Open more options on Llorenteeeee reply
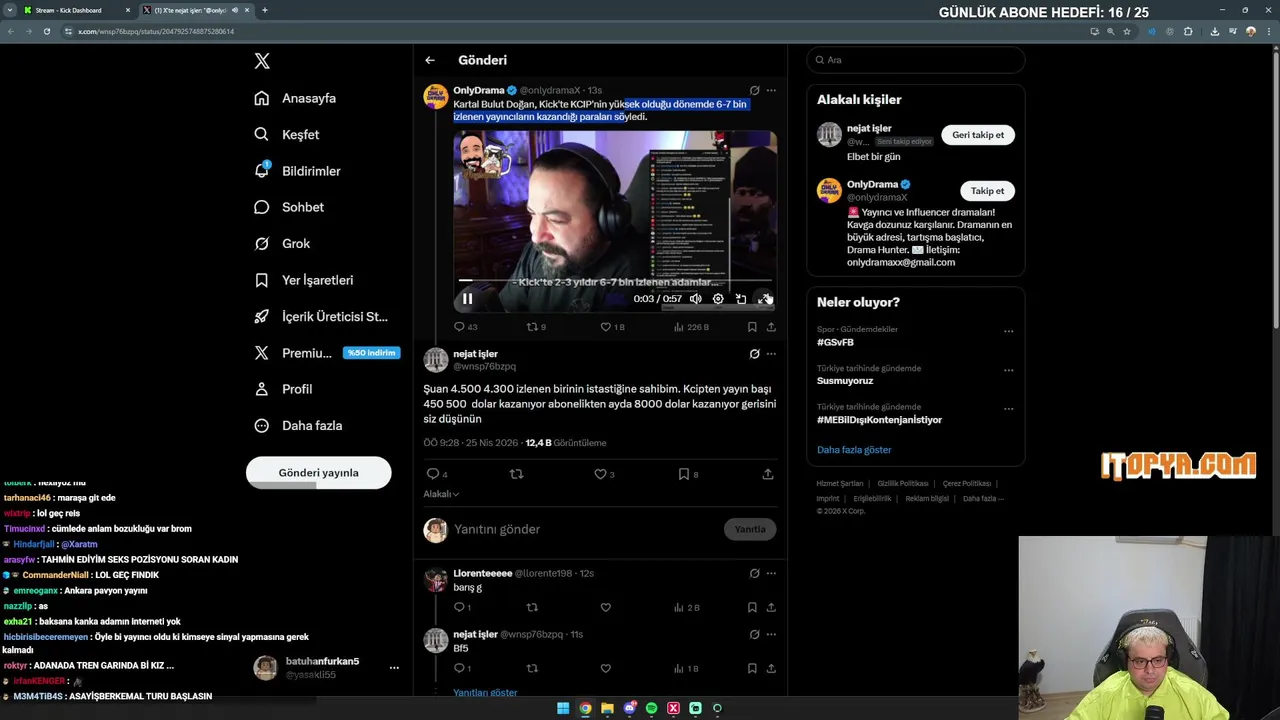This screenshot has height=720, width=1280. click(771, 573)
